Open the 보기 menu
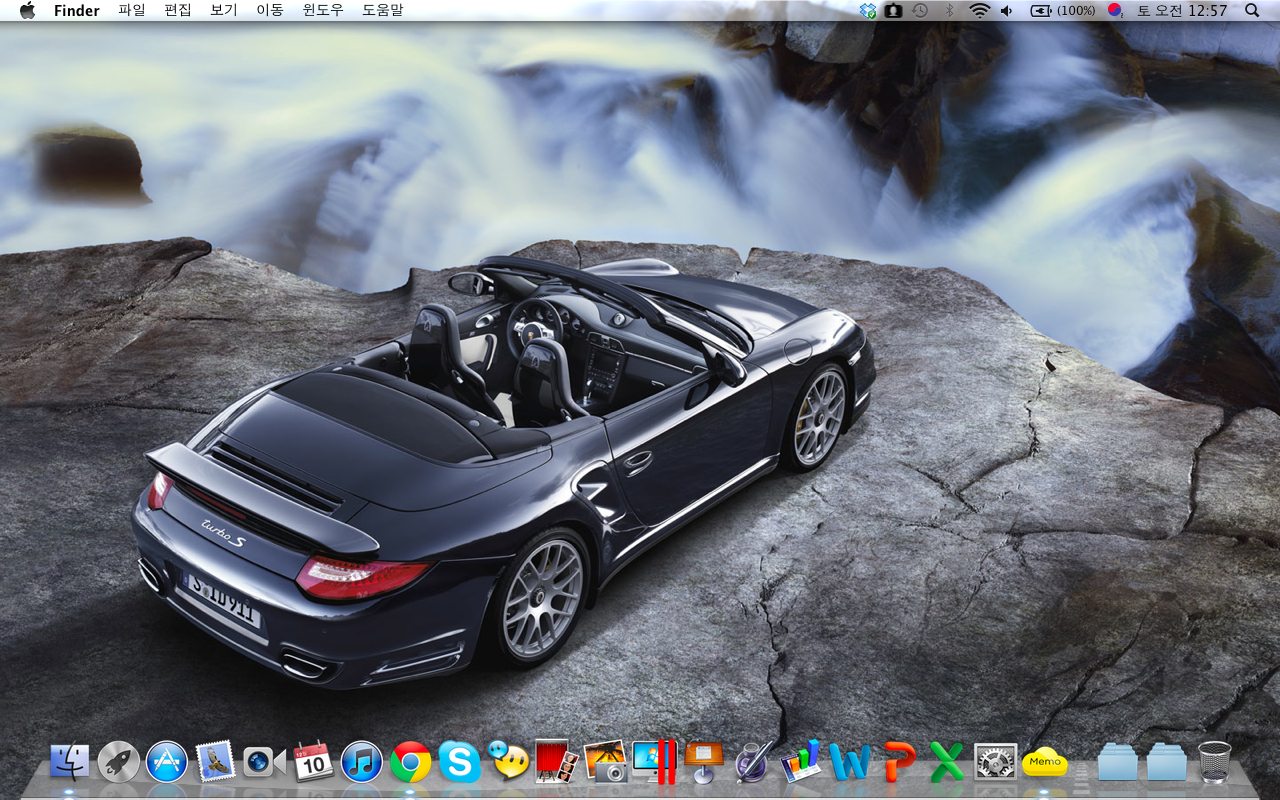This screenshot has height=800, width=1280. (x=224, y=10)
